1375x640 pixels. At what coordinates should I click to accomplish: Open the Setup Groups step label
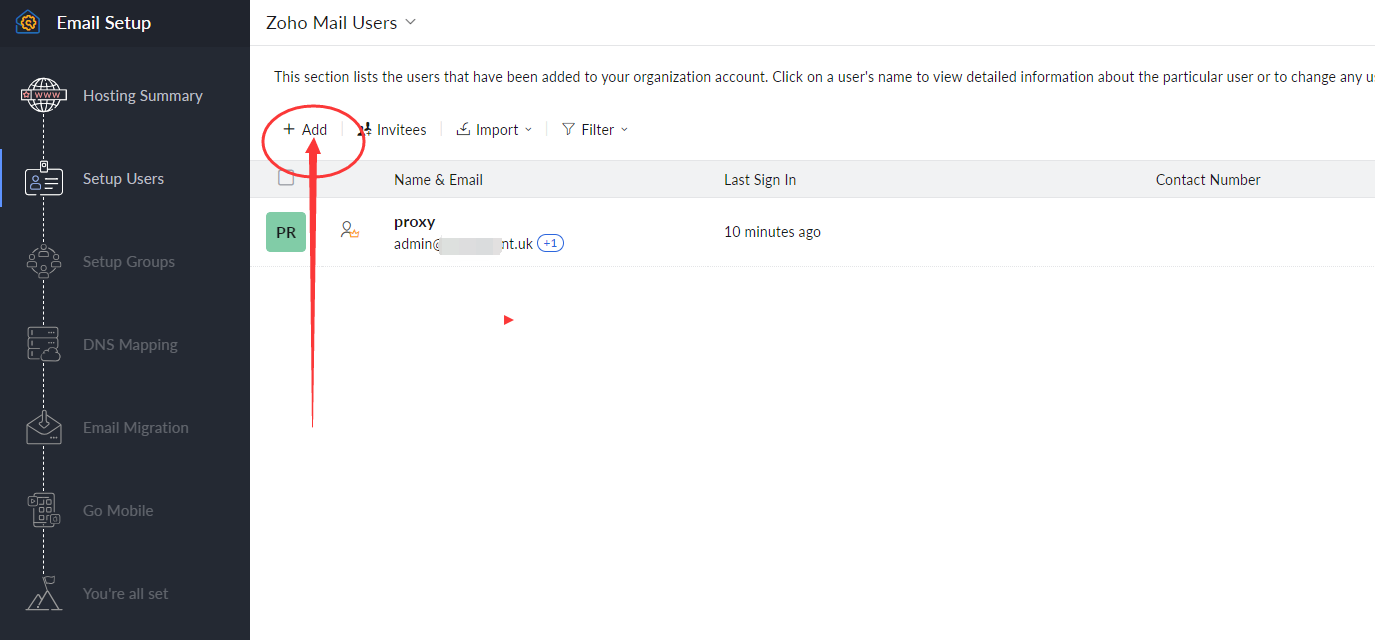coord(129,262)
